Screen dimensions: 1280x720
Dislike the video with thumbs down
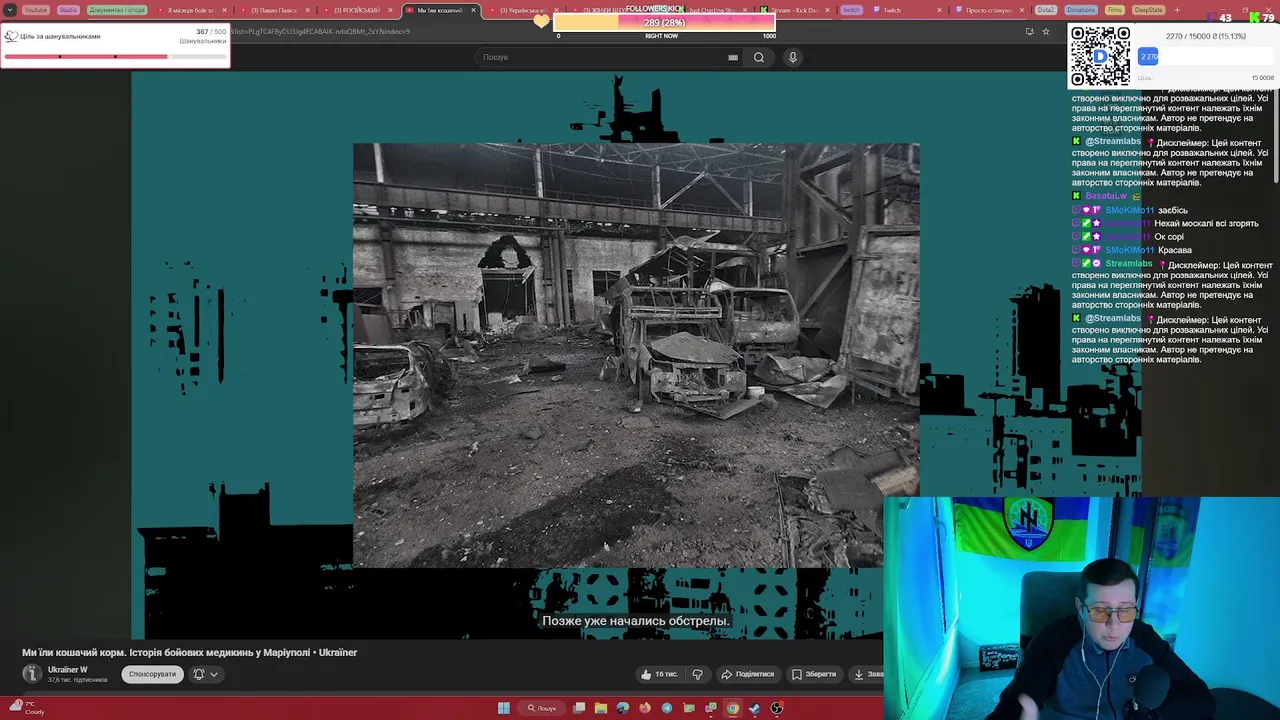click(697, 674)
